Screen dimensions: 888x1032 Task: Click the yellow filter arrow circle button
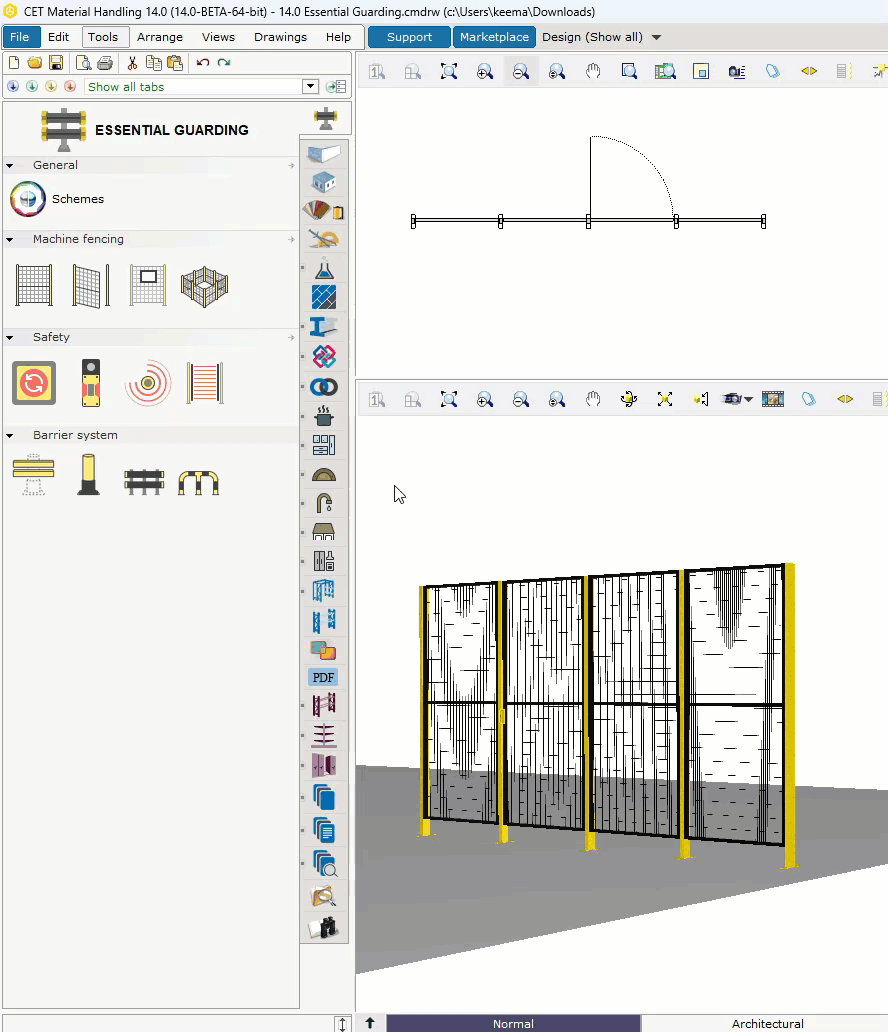[x=51, y=86]
